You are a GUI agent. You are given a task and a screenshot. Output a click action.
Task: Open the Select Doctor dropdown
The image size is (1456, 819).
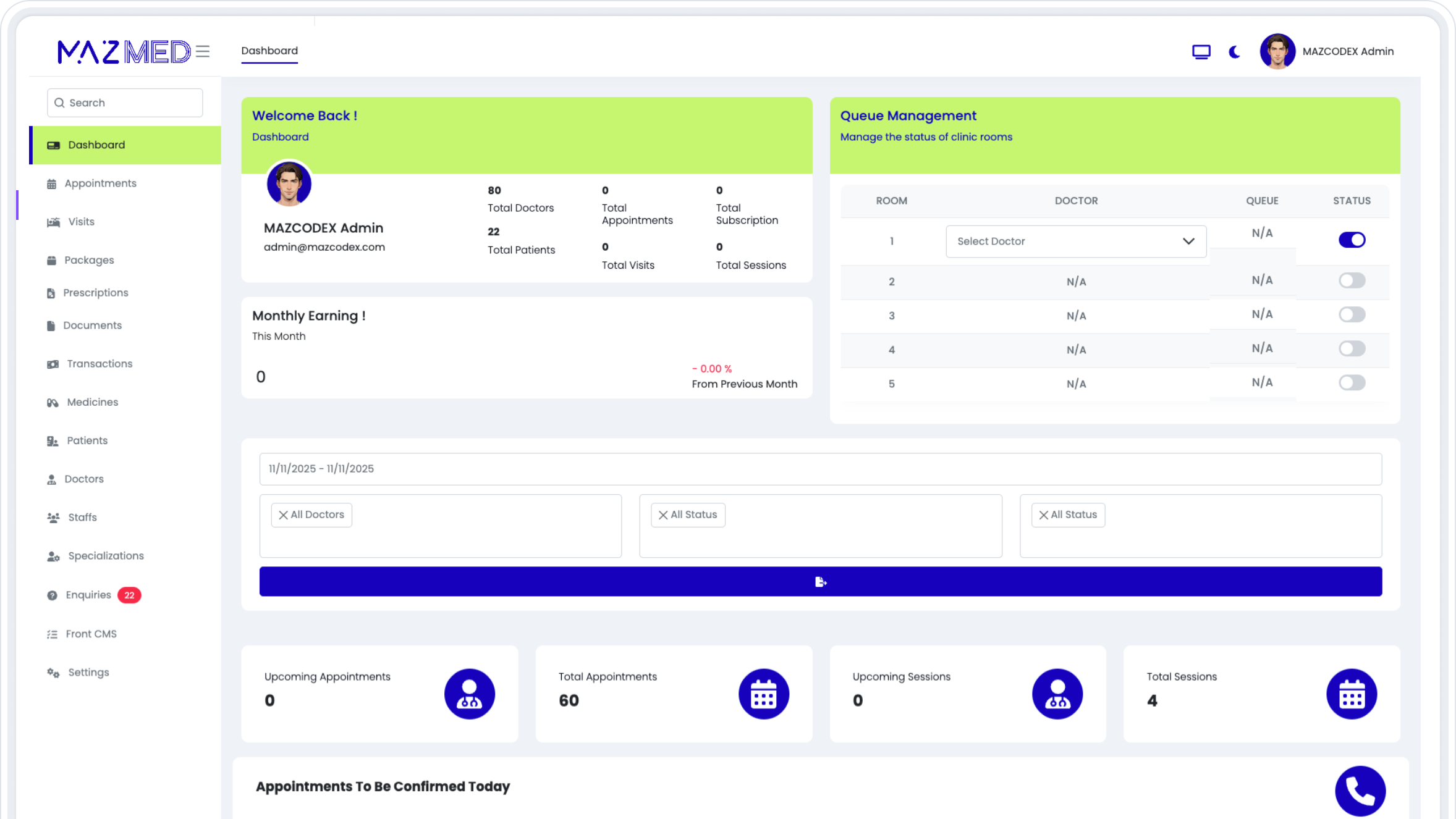[1075, 241]
